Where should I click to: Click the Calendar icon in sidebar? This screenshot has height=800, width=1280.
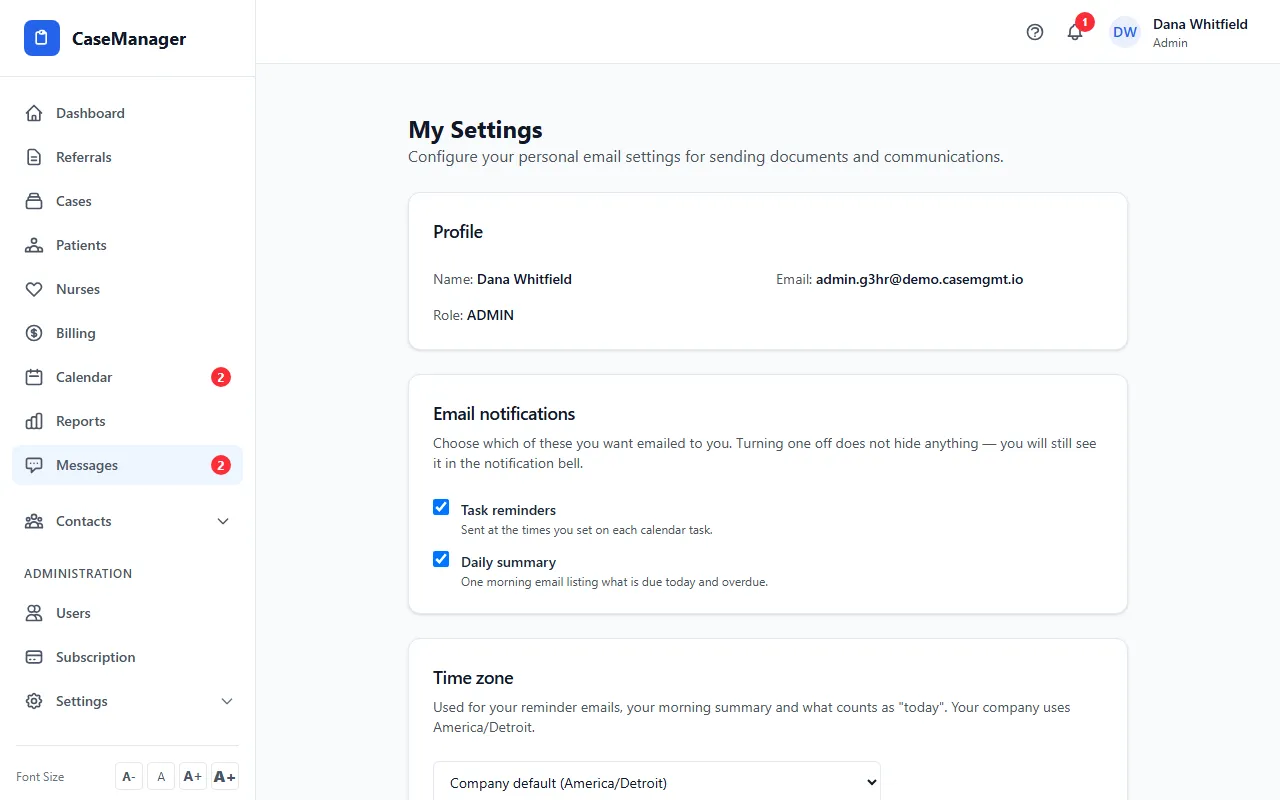(x=34, y=377)
